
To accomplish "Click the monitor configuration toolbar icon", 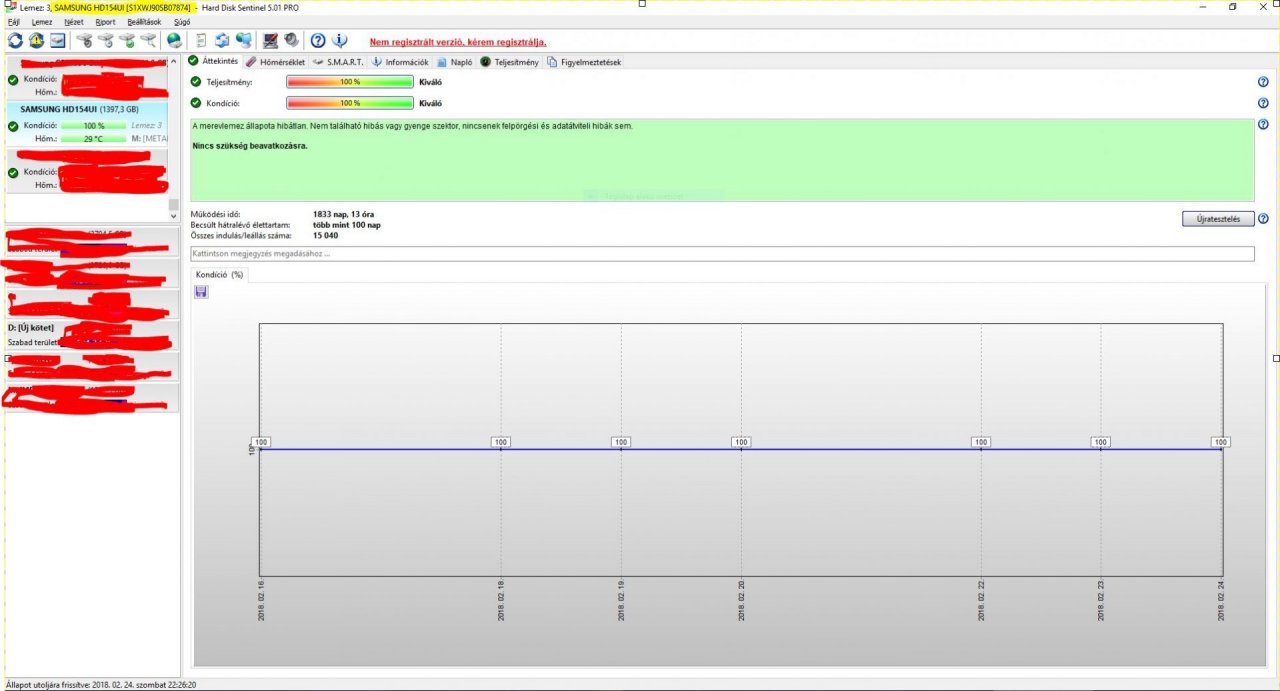I will click(270, 41).
